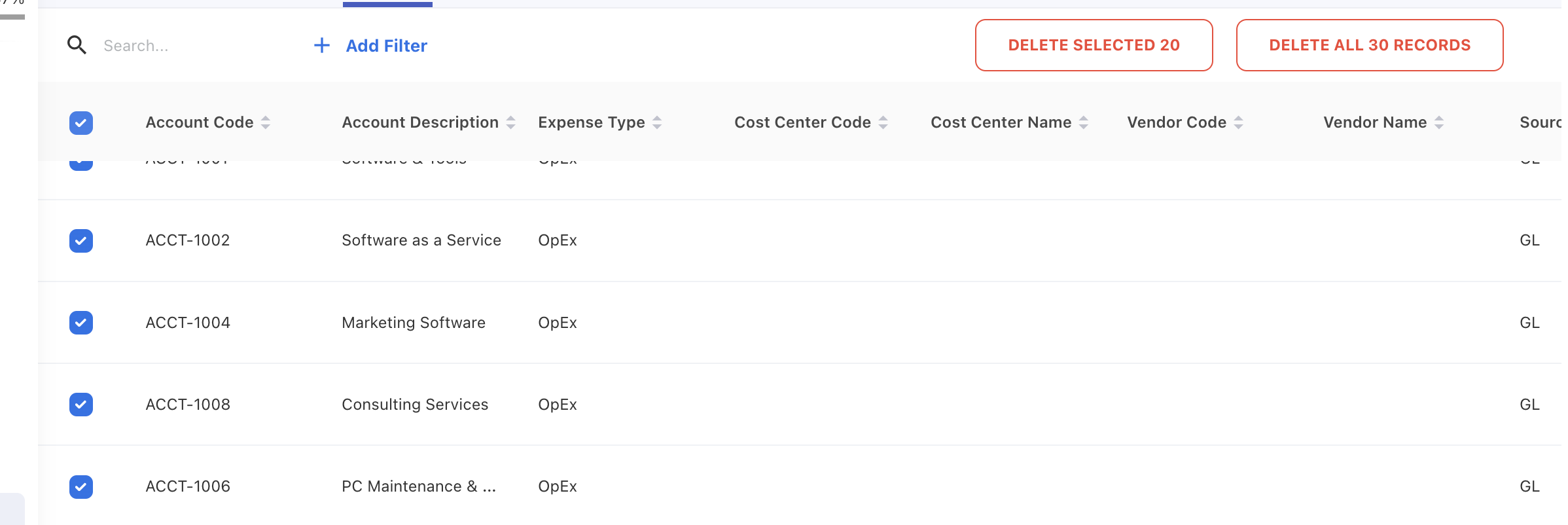Click the Account Description column header
This screenshot has height=525, width=1568.
(420, 122)
